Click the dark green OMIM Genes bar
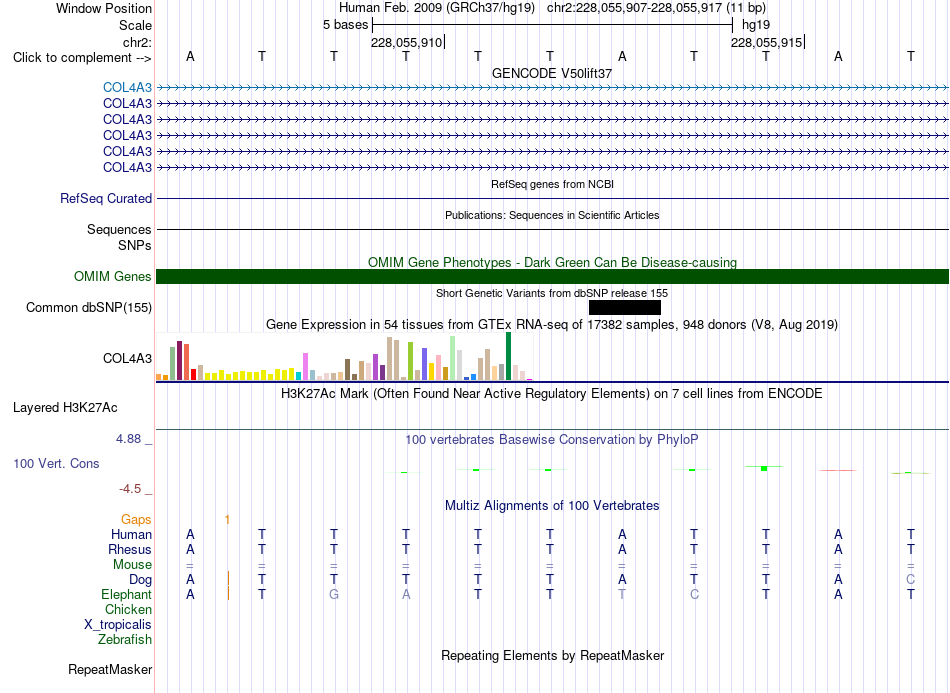This screenshot has width=950, height=693. pyautogui.click(x=552, y=276)
